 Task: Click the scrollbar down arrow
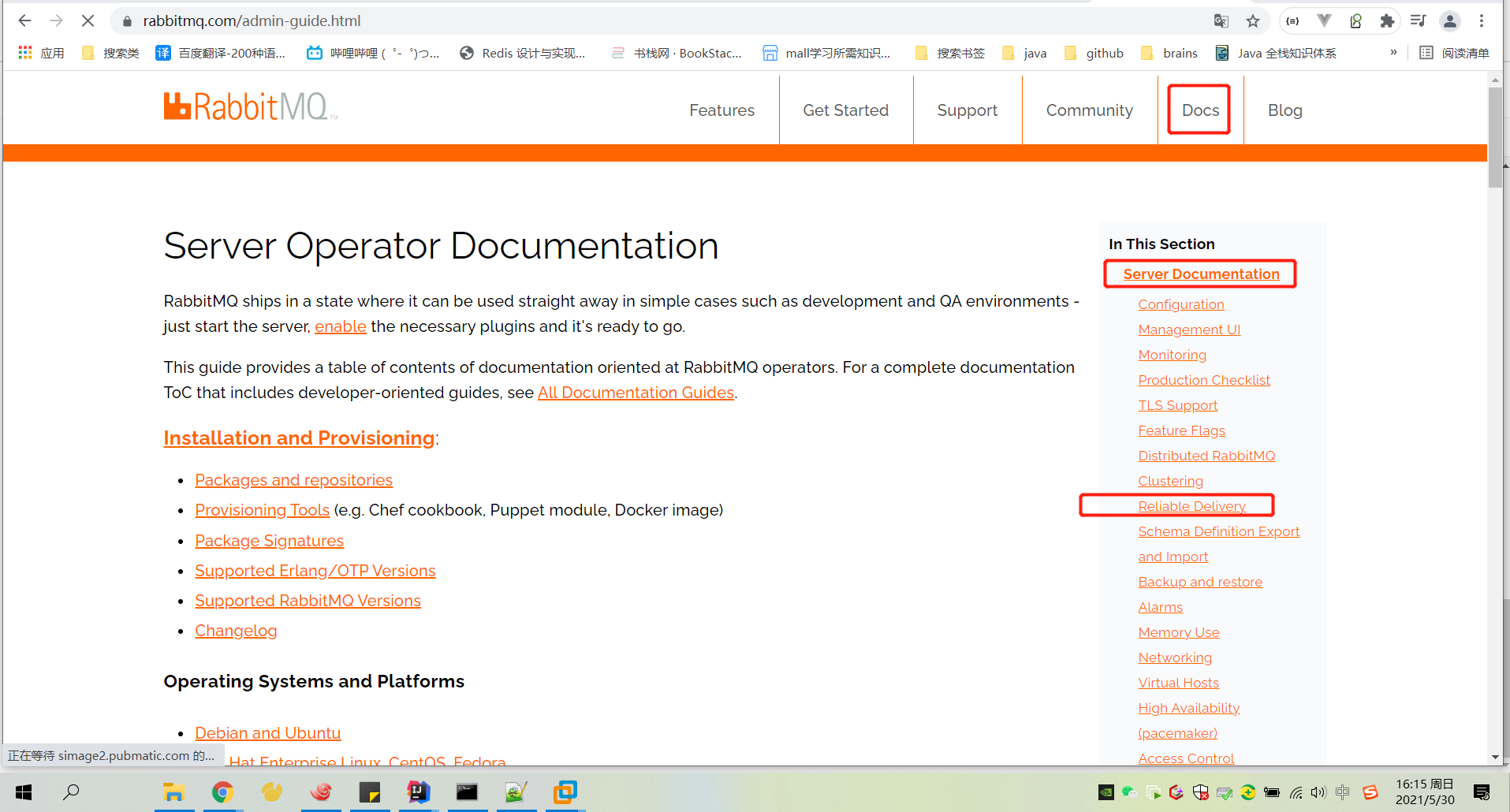tap(1495, 758)
